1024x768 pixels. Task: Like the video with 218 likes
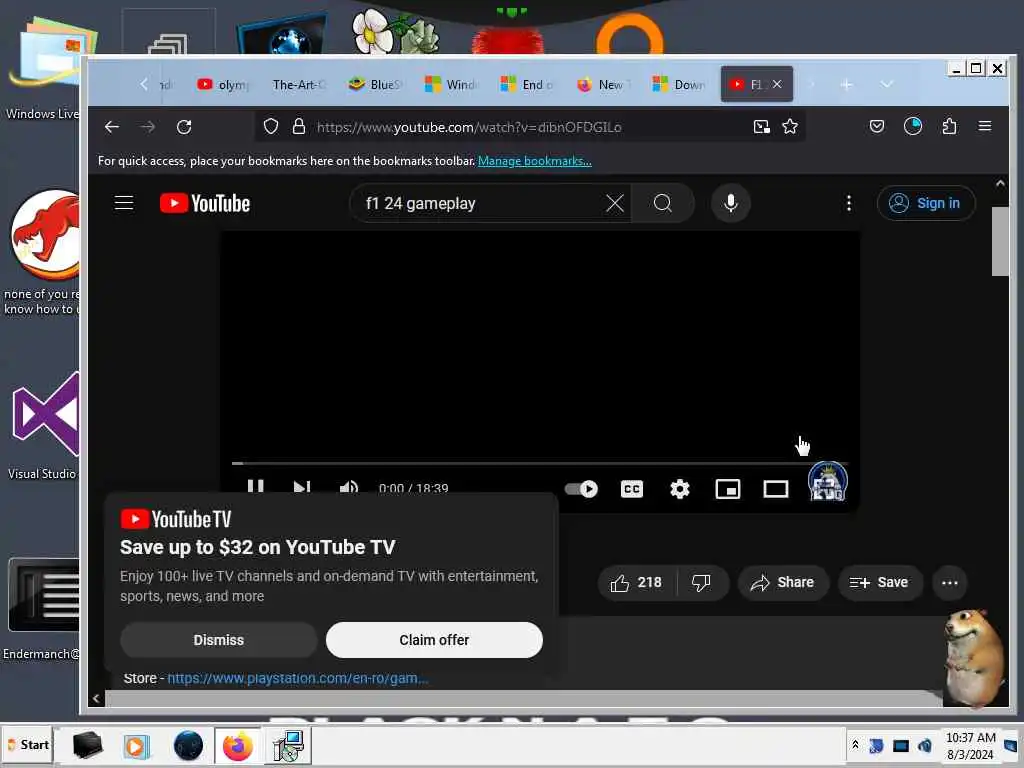point(636,583)
